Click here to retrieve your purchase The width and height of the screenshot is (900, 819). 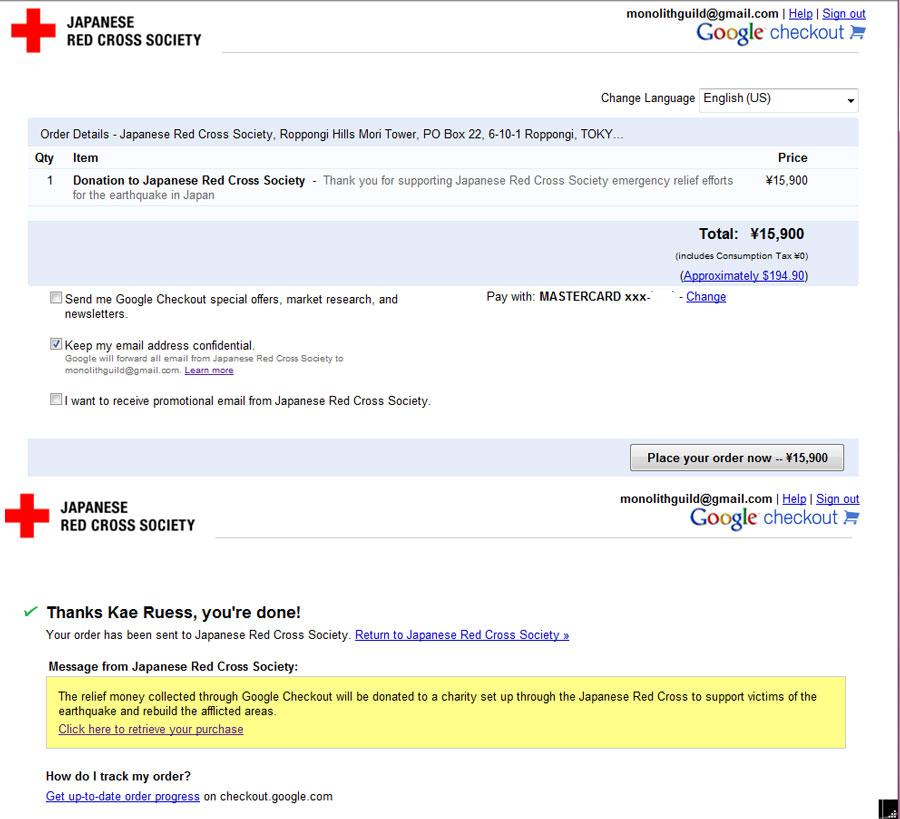(x=151, y=729)
